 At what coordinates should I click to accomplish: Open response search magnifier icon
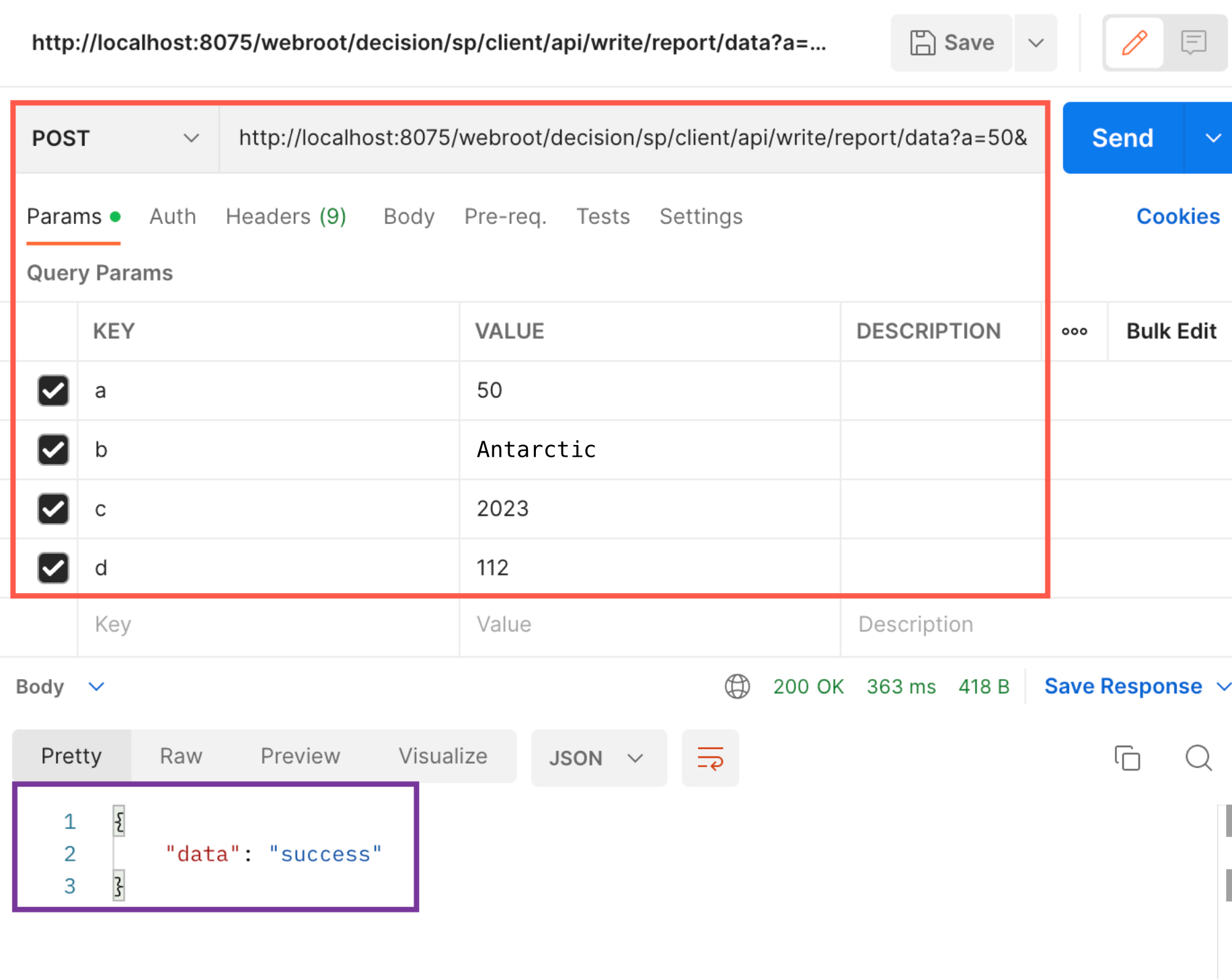(x=1198, y=758)
